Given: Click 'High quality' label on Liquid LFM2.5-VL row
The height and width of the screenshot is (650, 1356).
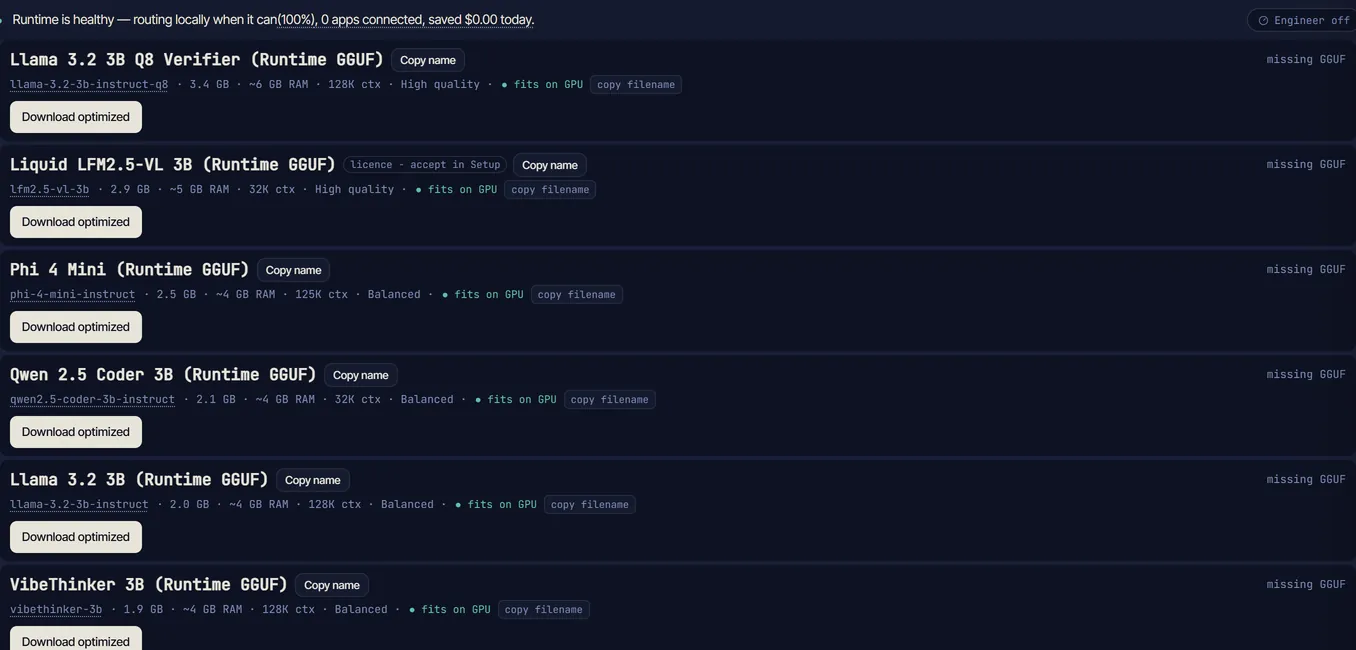Looking at the screenshot, I should click(354, 190).
